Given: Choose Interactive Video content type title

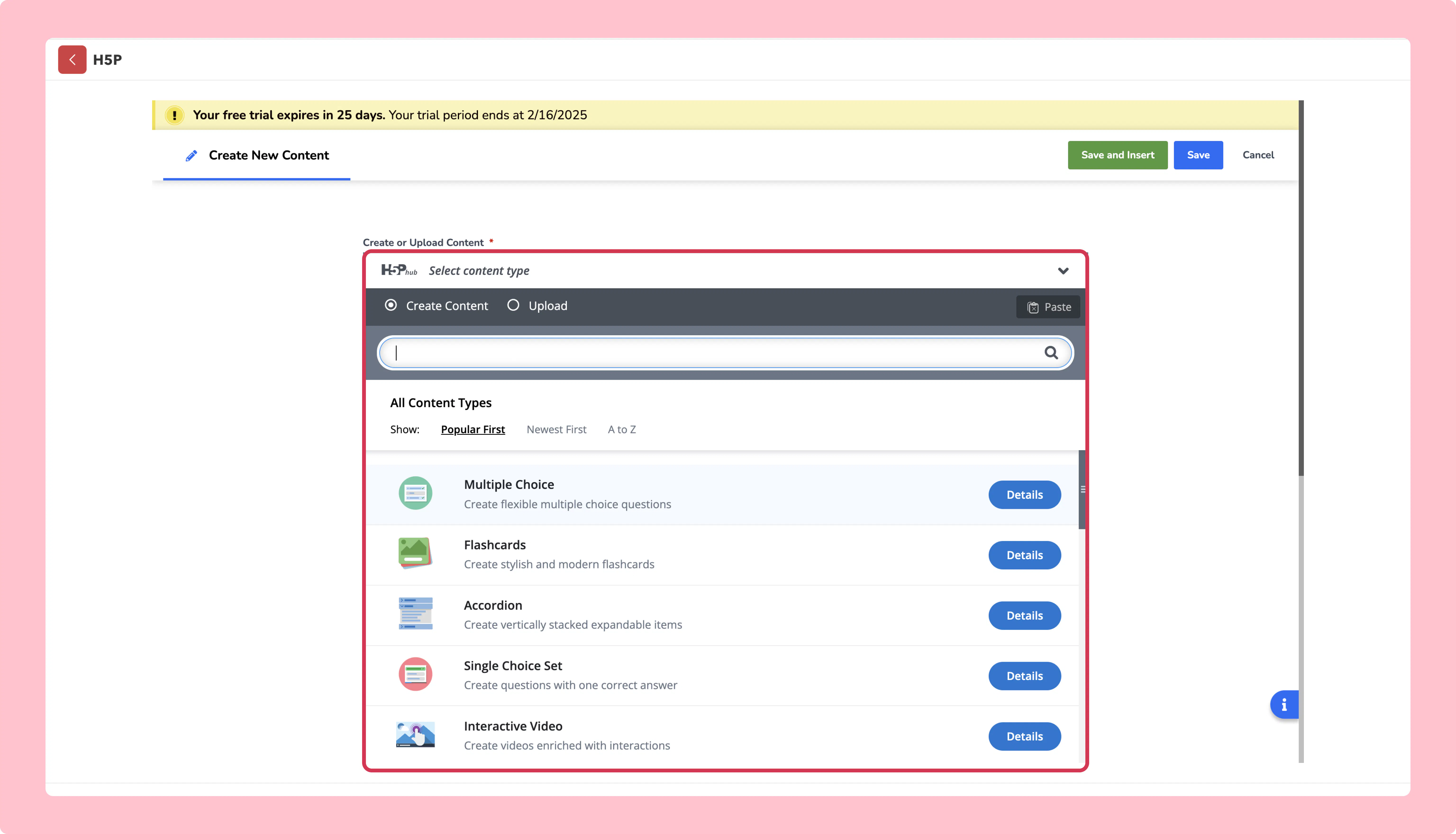Looking at the screenshot, I should (x=513, y=726).
